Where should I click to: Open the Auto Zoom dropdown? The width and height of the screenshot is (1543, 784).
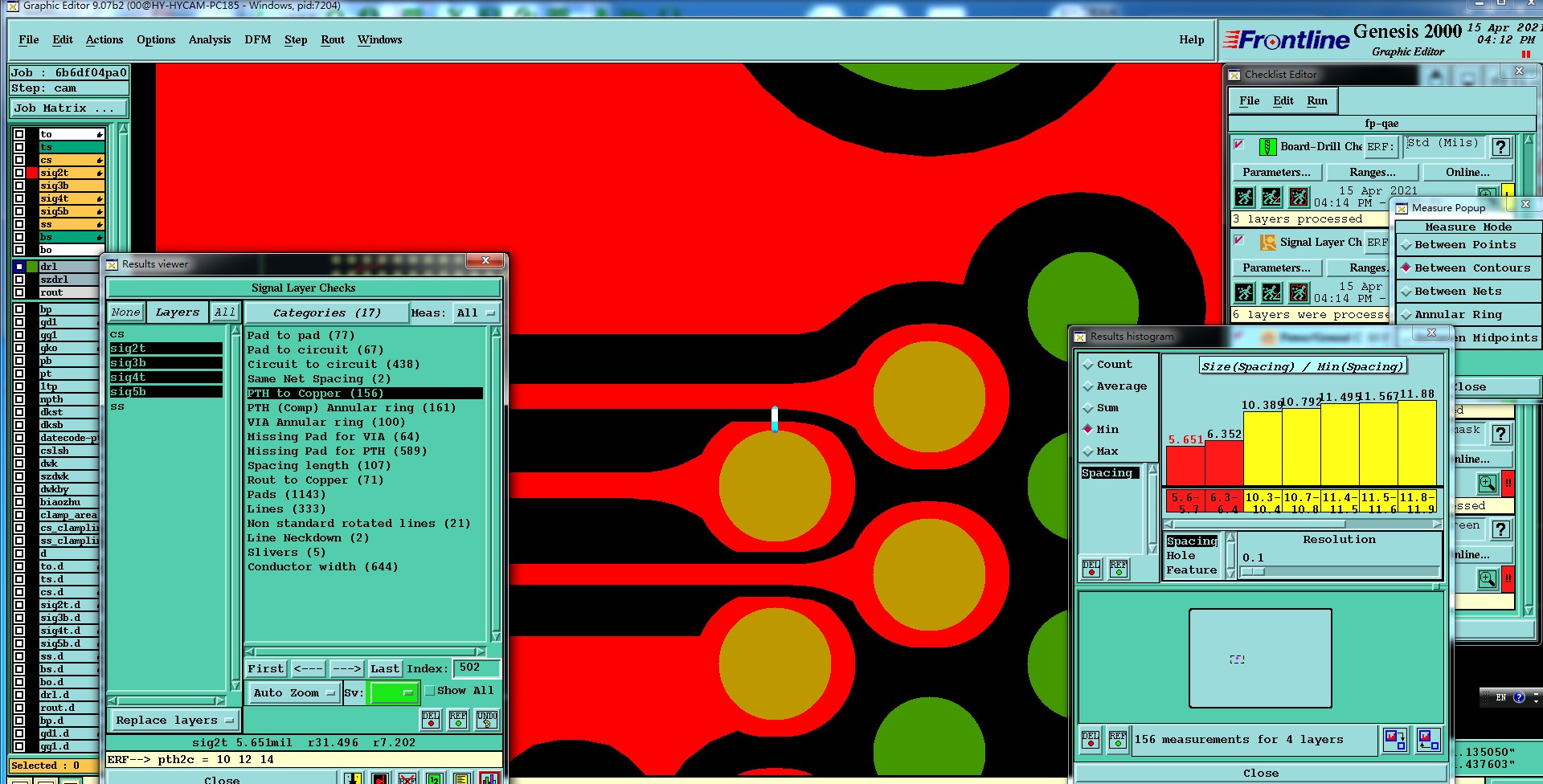pos(294,693)
